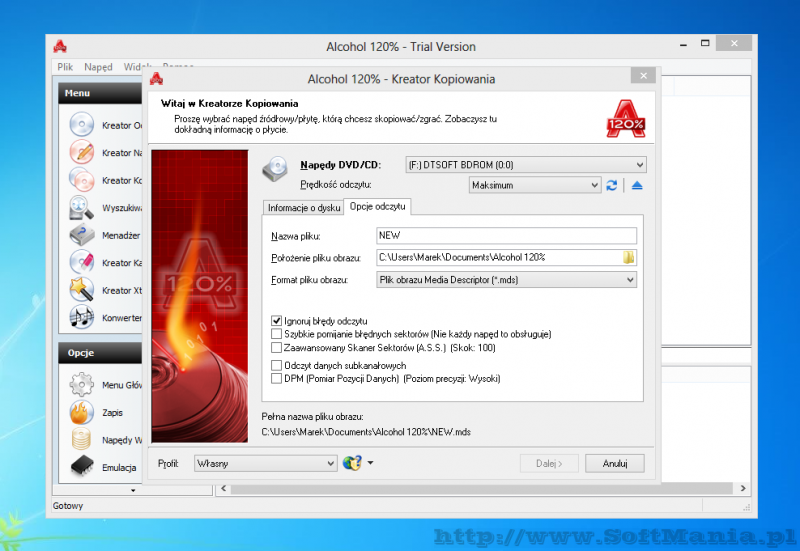800x551 pixels.
Task: Click the Konwerter label in sidebar
Action: pos(122,318)
